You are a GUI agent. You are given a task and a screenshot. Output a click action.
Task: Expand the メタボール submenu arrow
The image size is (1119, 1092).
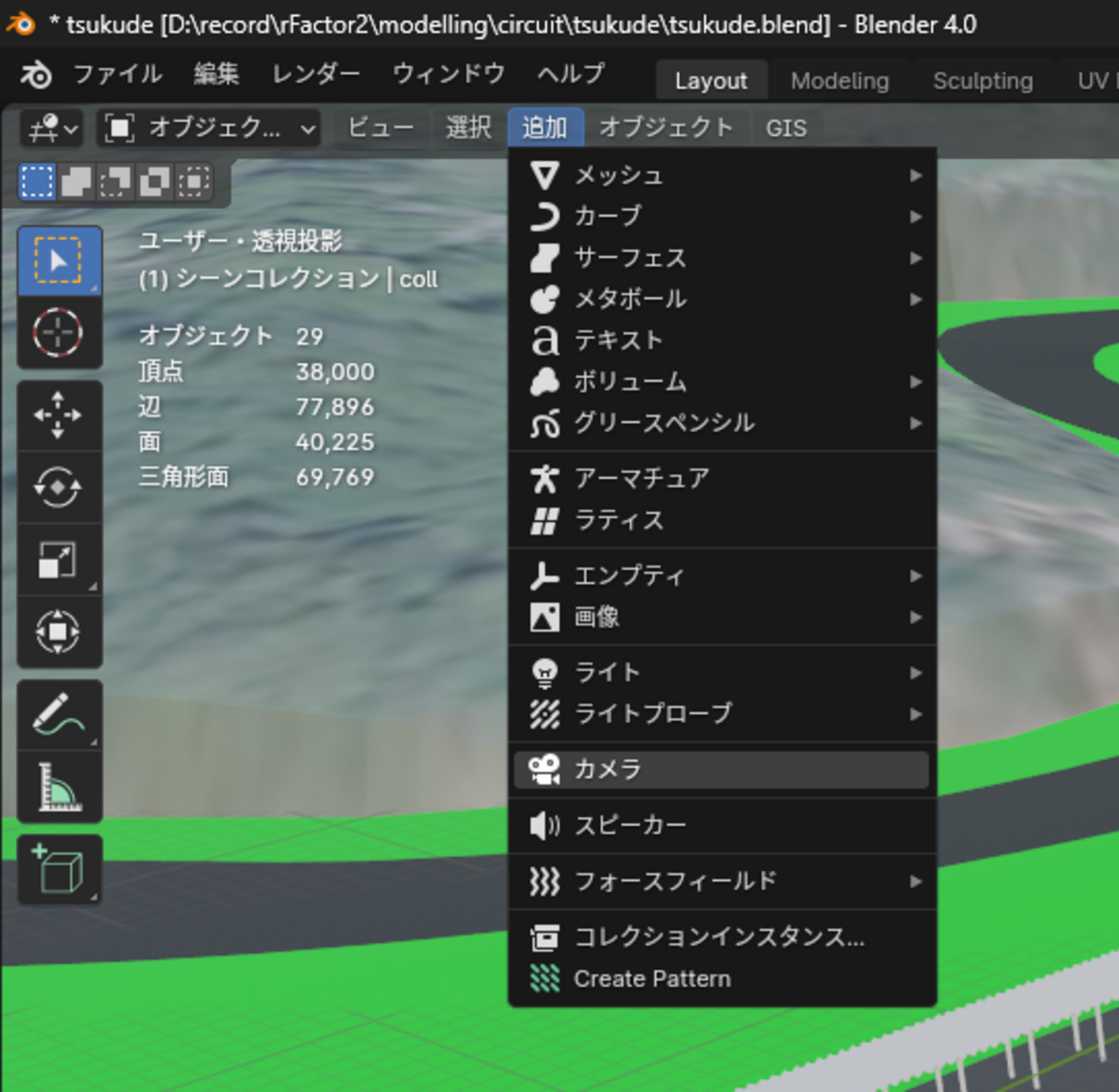click(x=916, y=299)
